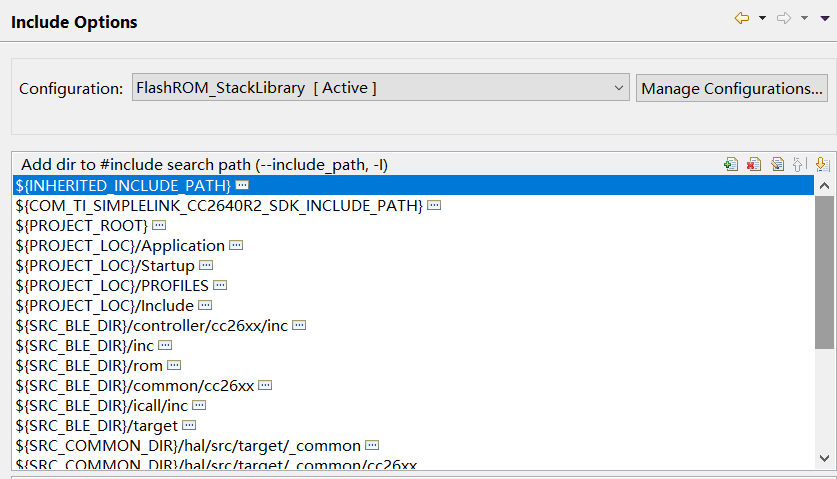This screenshot has height=479, width=837.
Task: Open the dialog view menu arrow
Action: 825,18
